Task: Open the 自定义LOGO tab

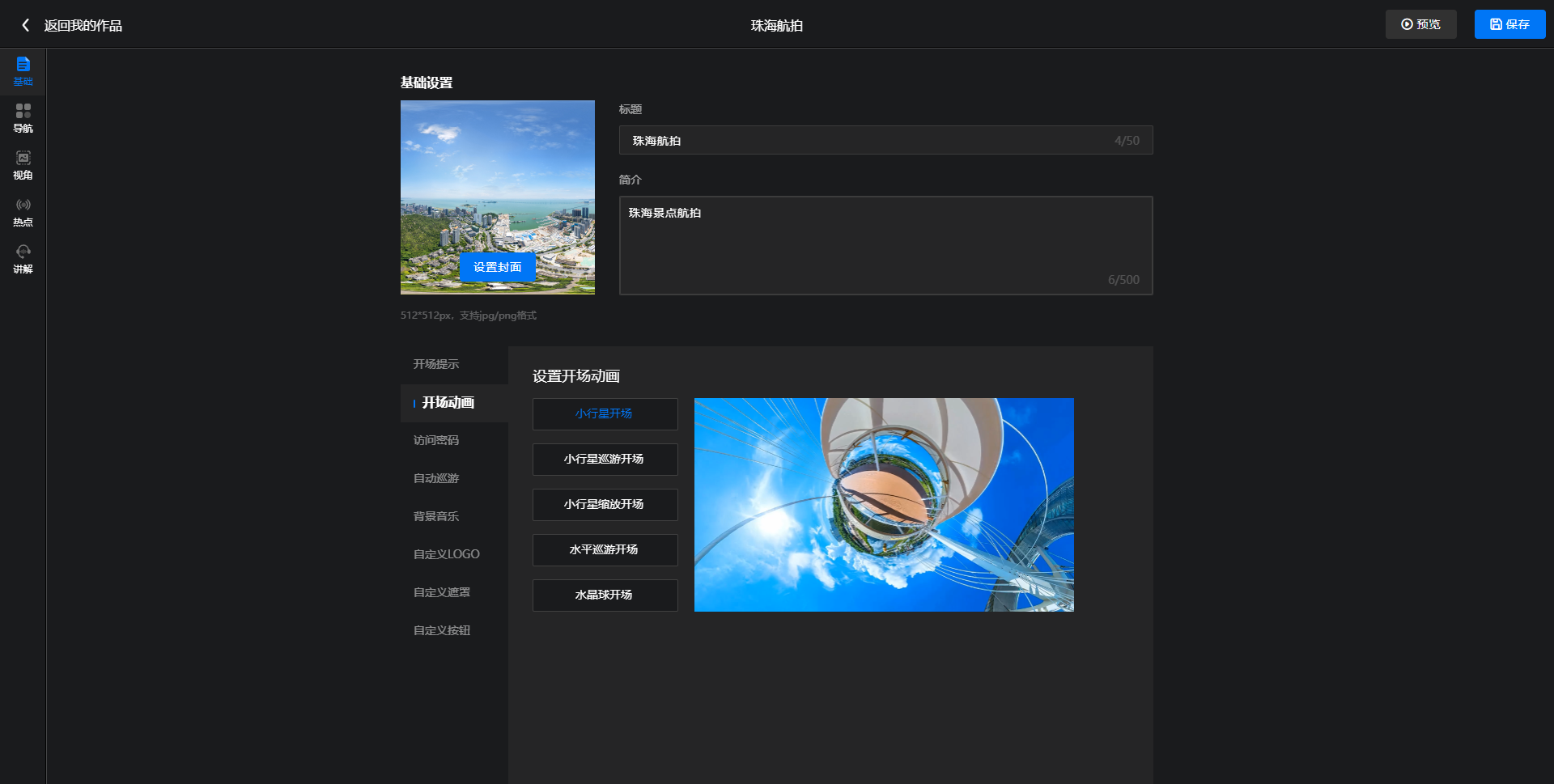Action: [447, 554]
